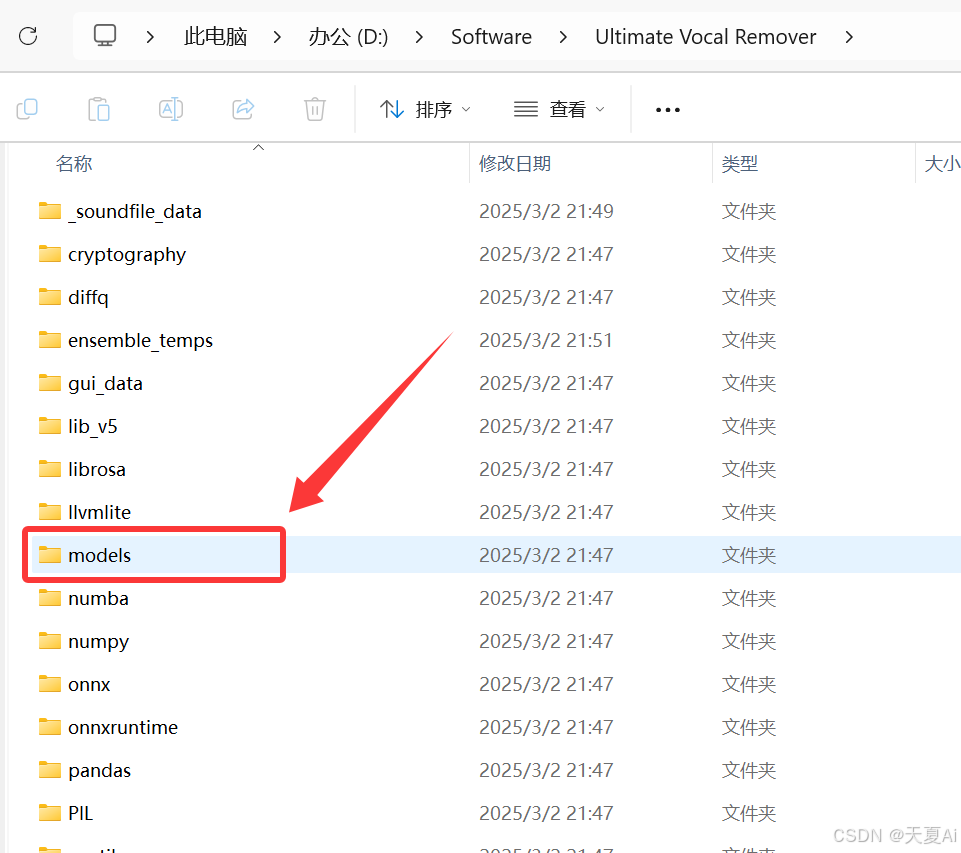This screenshot has height=853, width=961.
Task: Select the numpy folder
Action: point(98,642)
